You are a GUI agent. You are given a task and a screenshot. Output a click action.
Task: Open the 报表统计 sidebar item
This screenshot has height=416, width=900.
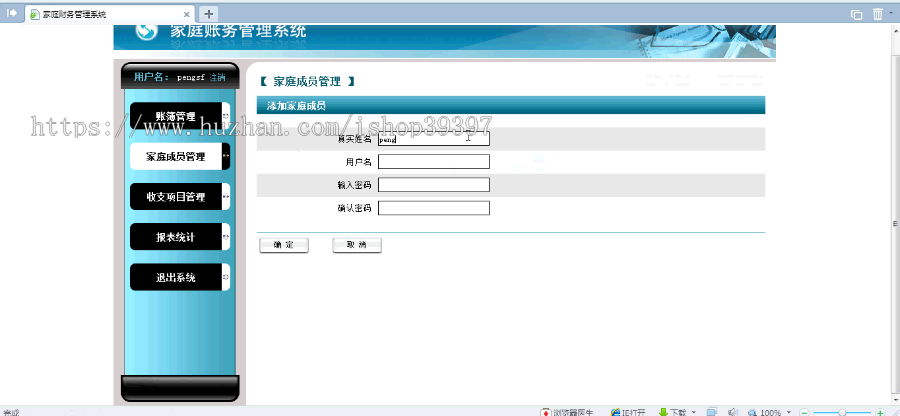click(x=176, y=237)
